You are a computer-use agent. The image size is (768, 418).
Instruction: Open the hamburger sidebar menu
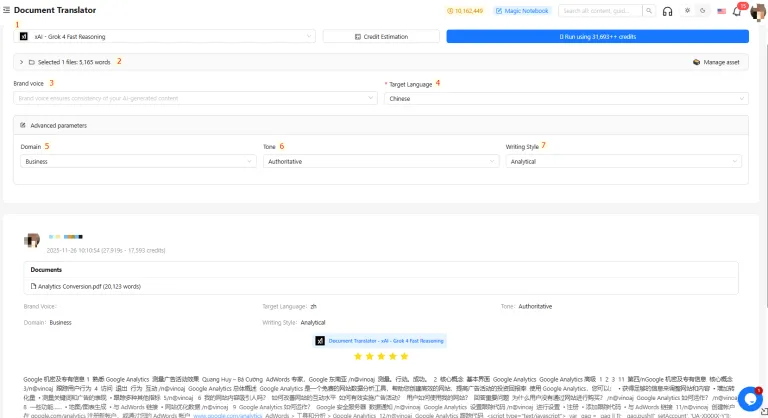coord(6,10)
